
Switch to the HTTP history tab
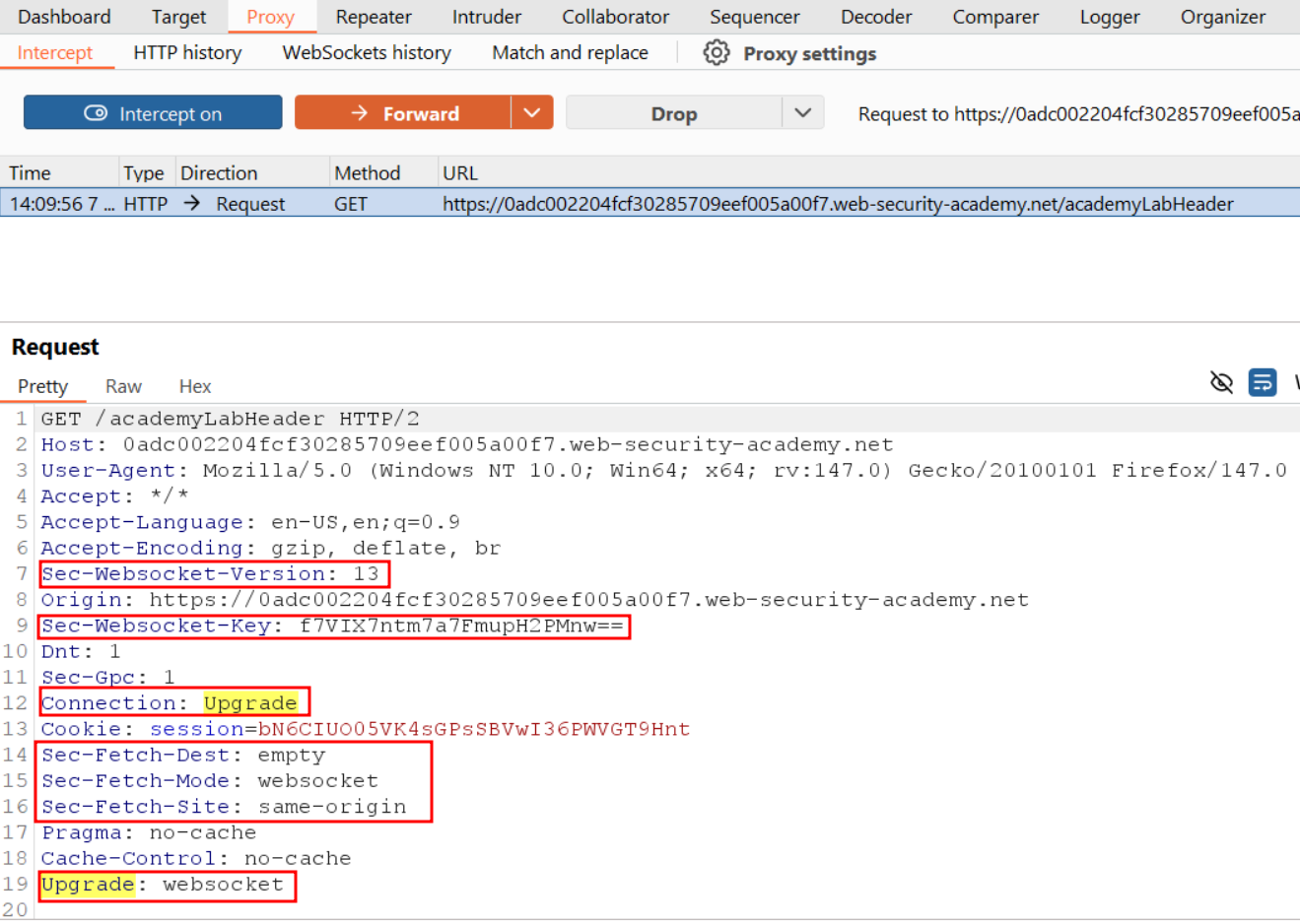tap(187, 53)
